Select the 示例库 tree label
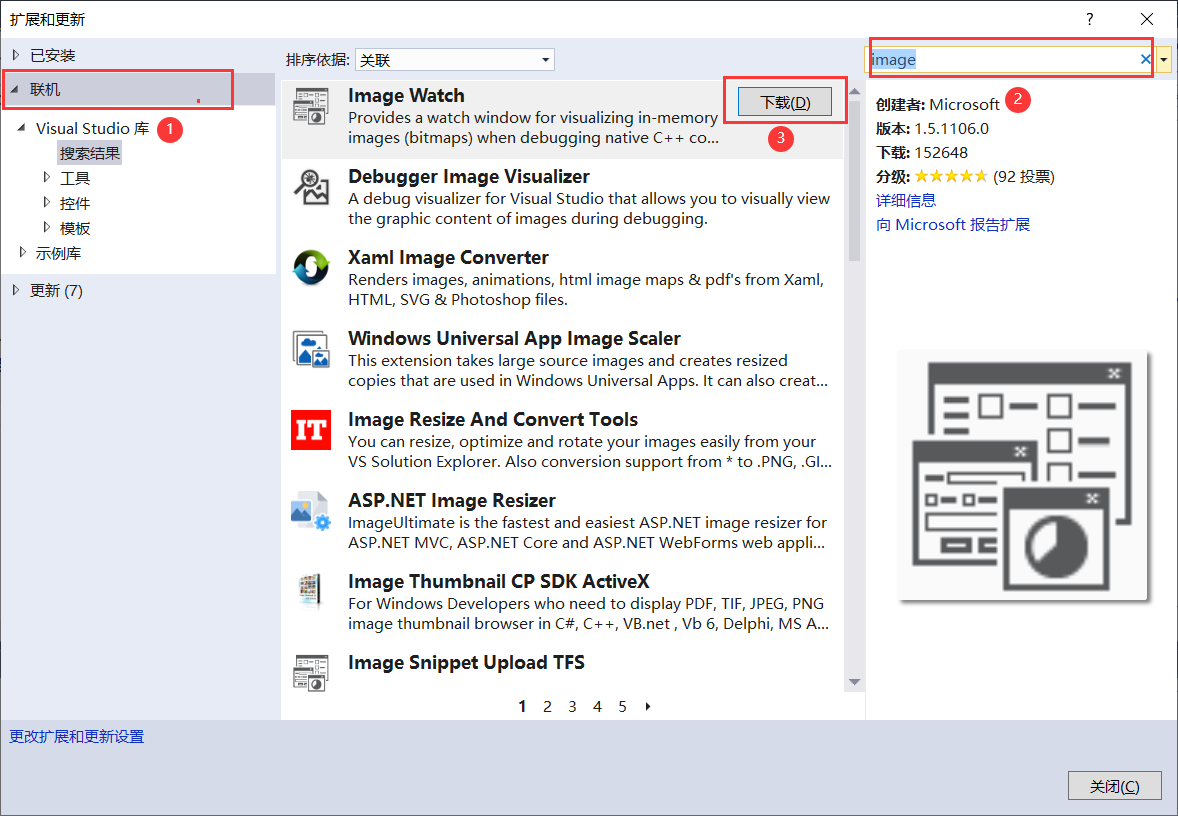1178x816 pixels. point(59,253)
